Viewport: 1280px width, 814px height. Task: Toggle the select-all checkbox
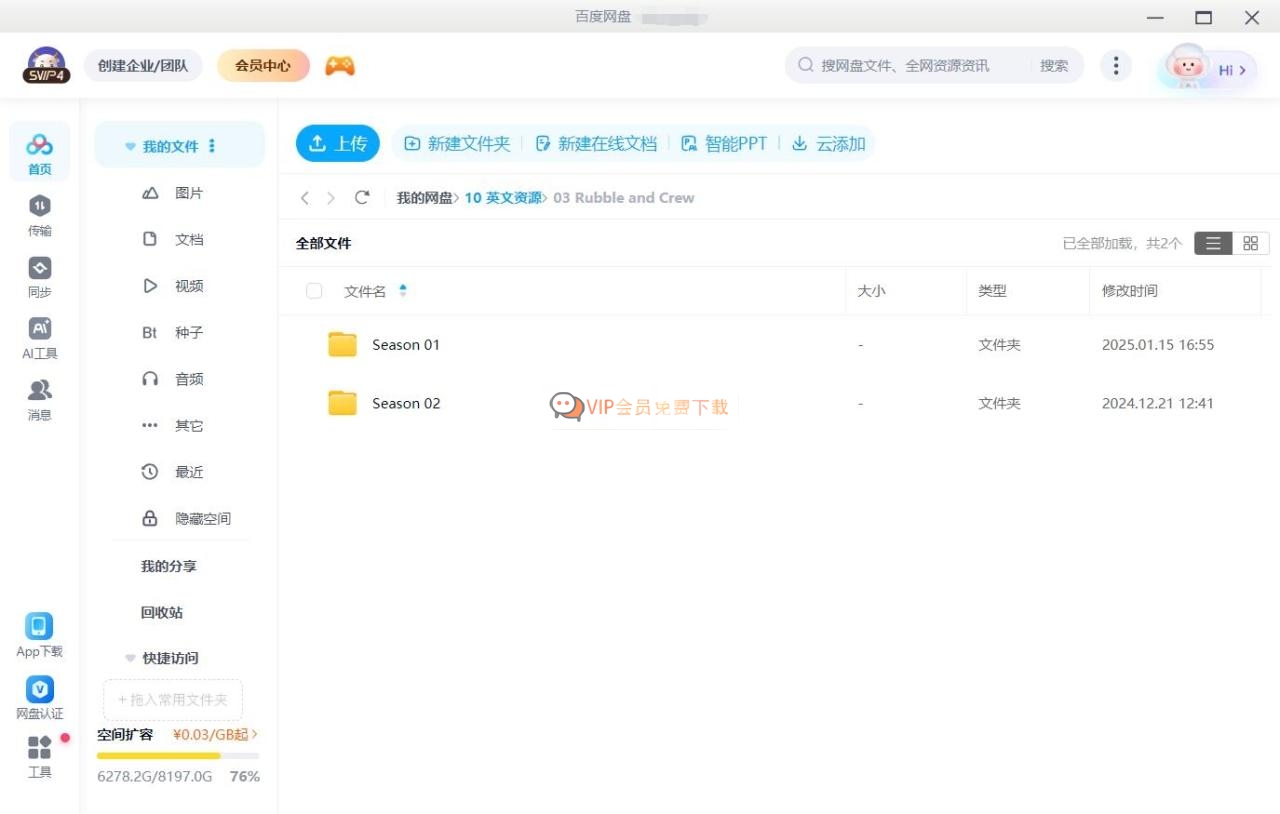(314, 291)
